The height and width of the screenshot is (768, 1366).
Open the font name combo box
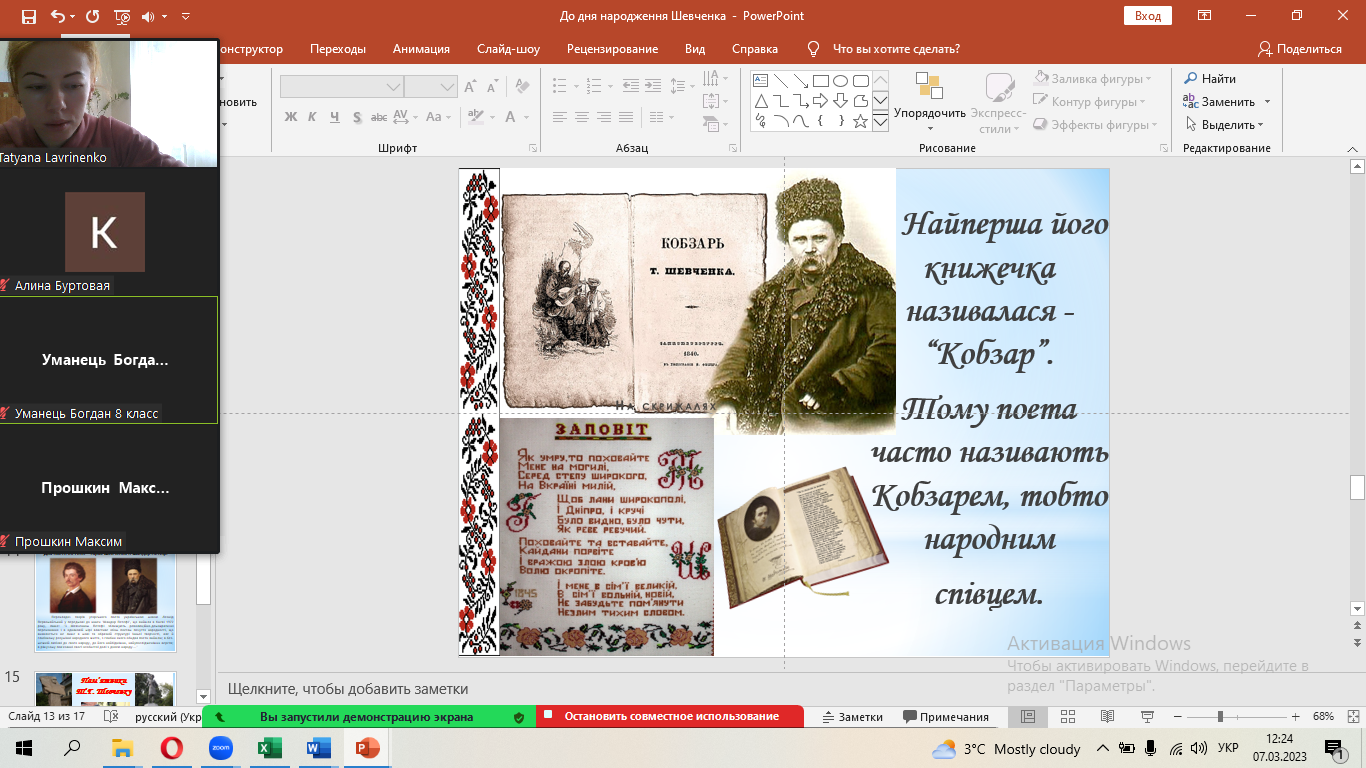(341, 87)
